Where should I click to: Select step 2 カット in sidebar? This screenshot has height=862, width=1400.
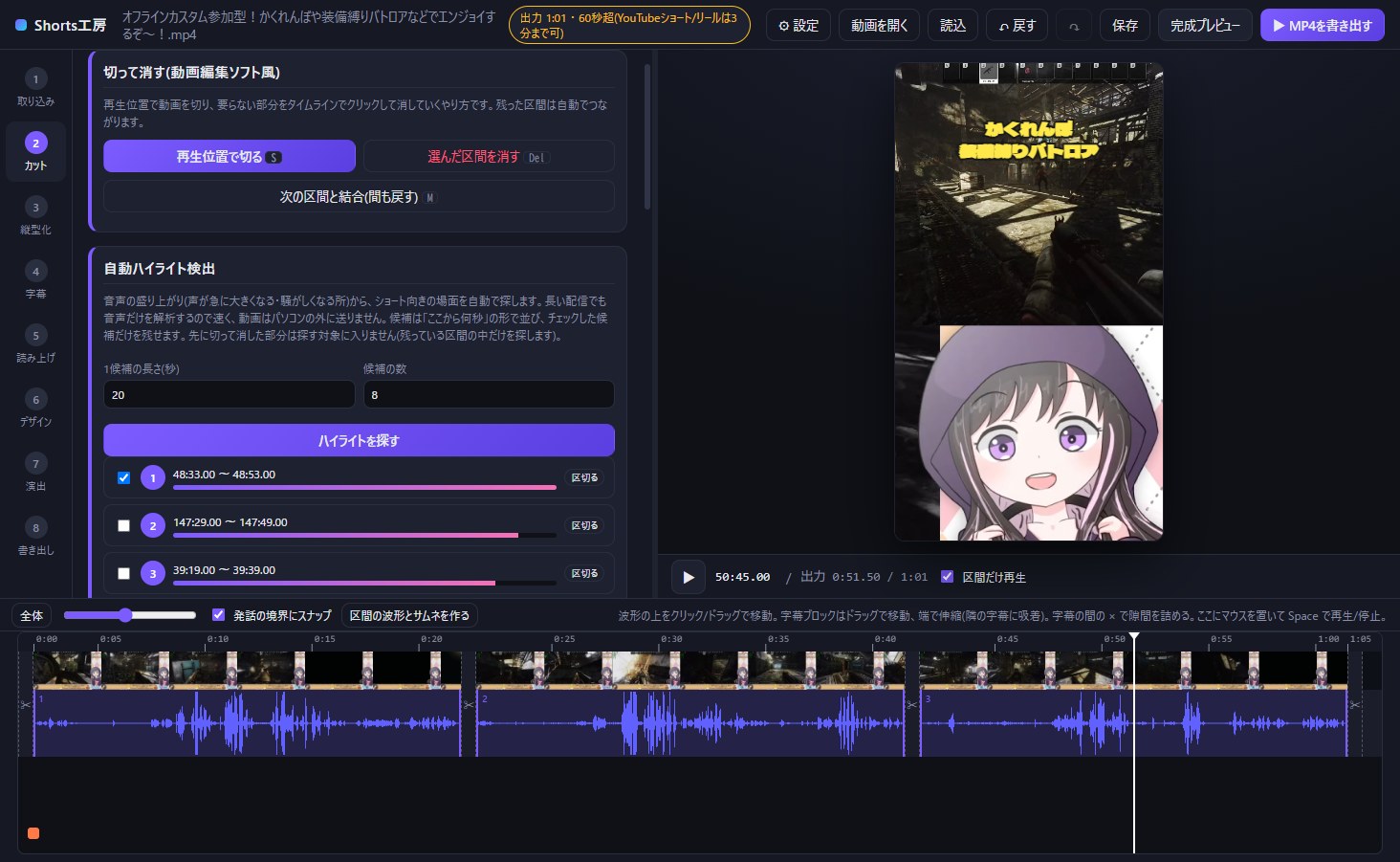35,152
